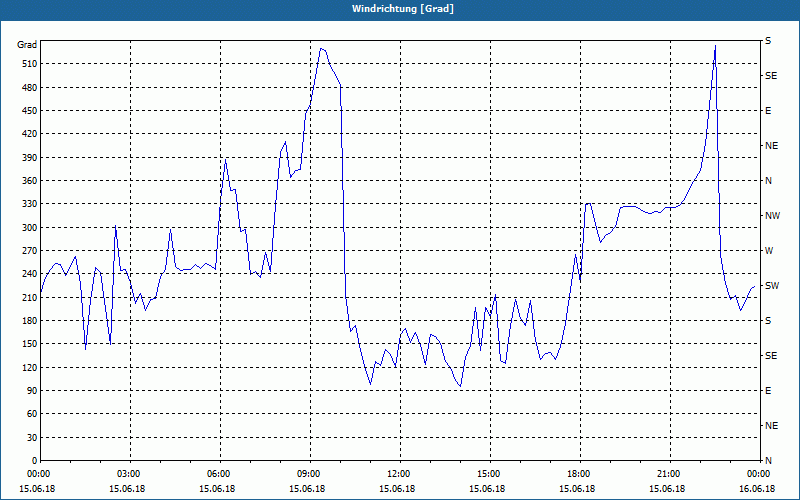Click the 15.06.18 date under 06:00

click(217, 489)
